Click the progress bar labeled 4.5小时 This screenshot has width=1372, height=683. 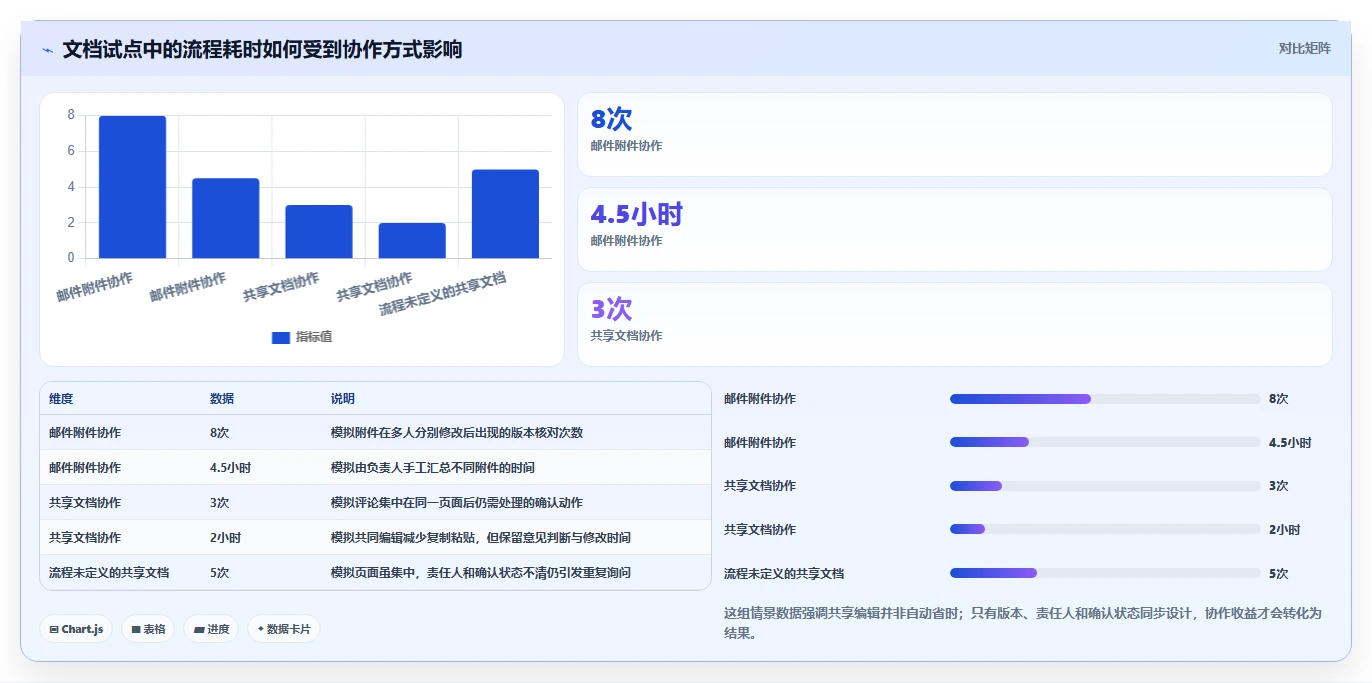point(1105,442)
